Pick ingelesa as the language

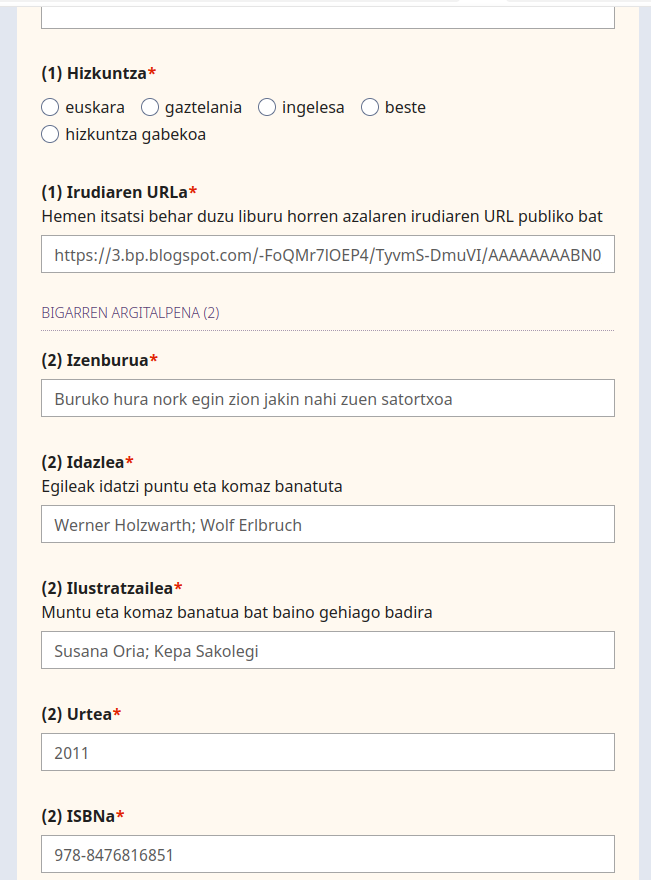267,107
